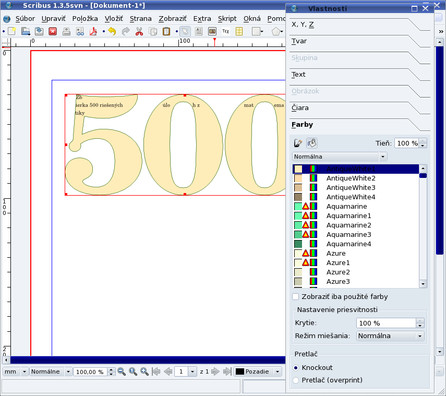This screenshot has height=396, width=446.
Task: Select the Azure2 color in the list
Action: pos(356,272)
